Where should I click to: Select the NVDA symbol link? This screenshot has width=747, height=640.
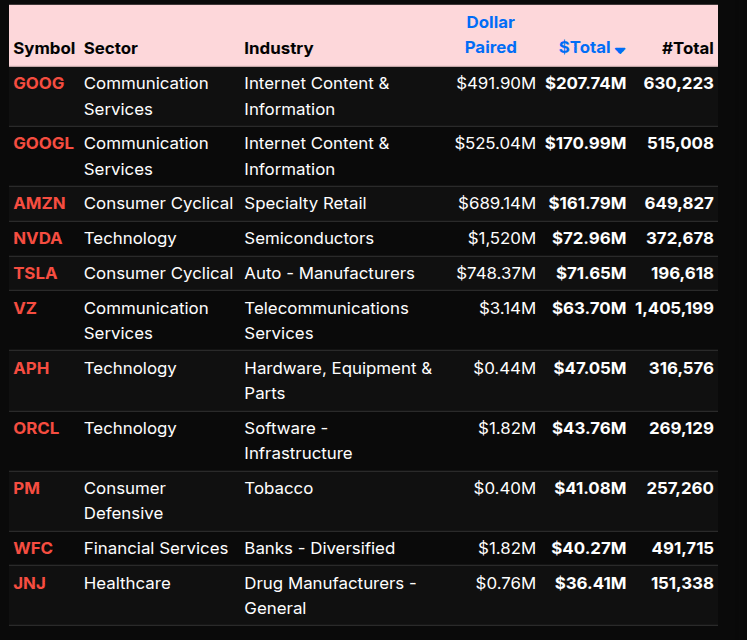tap(38, 239)
